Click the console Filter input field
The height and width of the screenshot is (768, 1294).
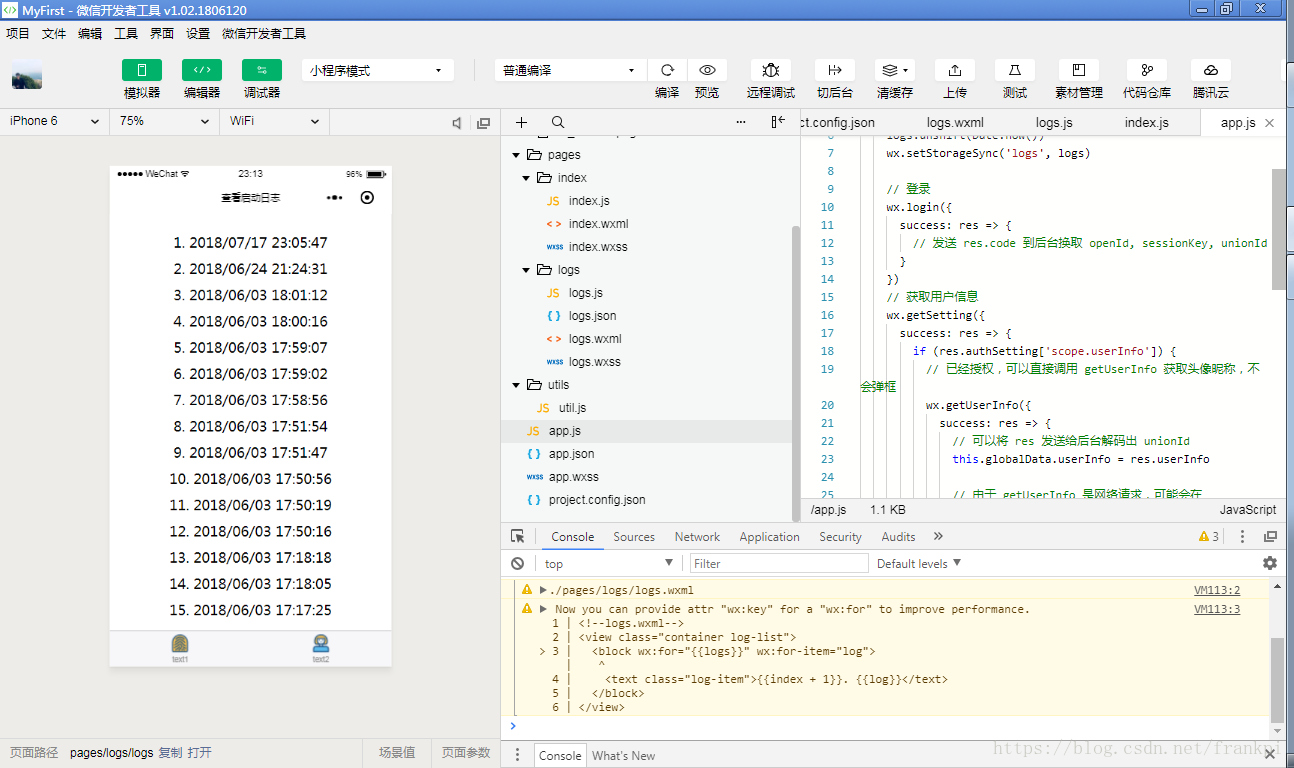coord(779,564)
